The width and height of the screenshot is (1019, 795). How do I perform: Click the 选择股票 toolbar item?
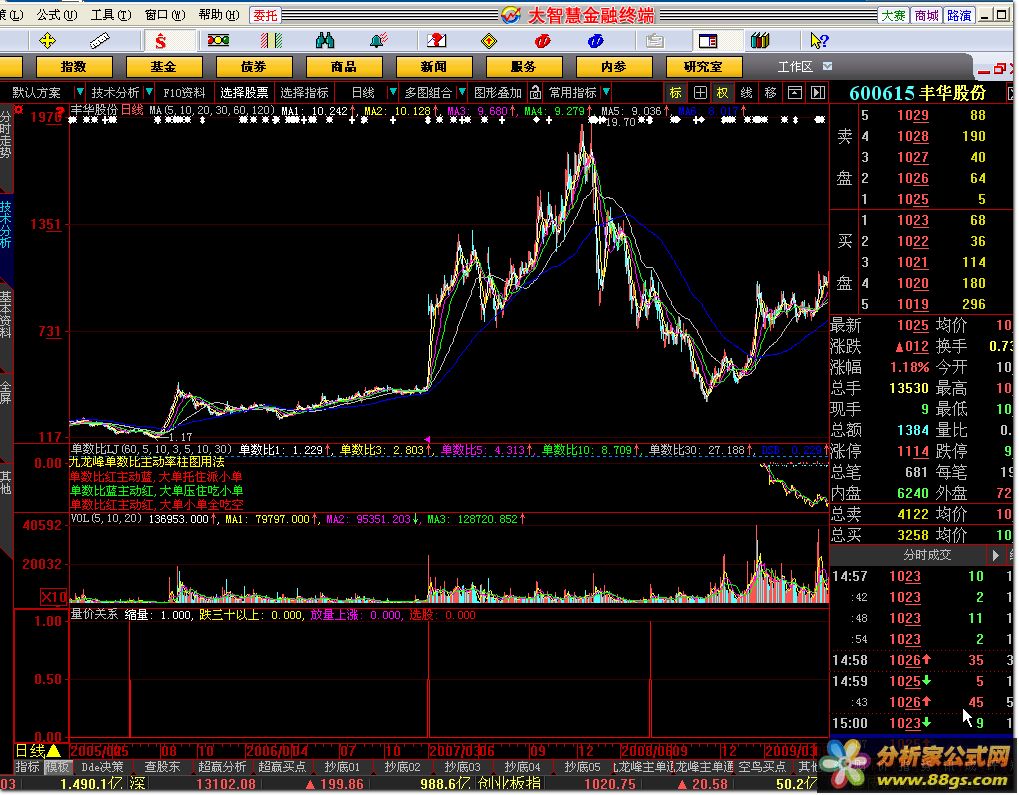(244, 92)
